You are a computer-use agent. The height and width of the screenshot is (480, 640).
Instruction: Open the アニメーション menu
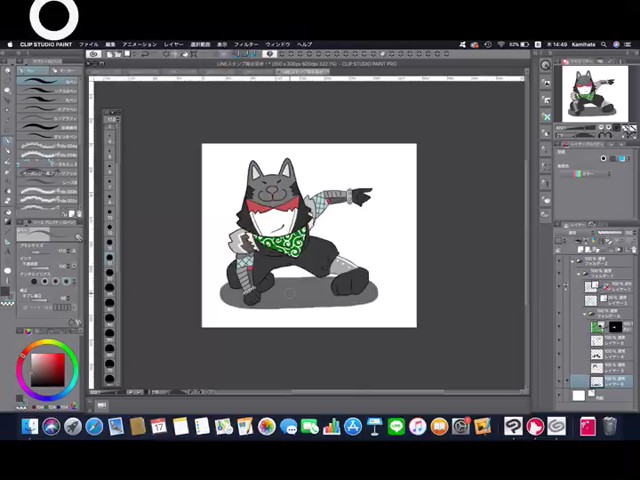139,44
